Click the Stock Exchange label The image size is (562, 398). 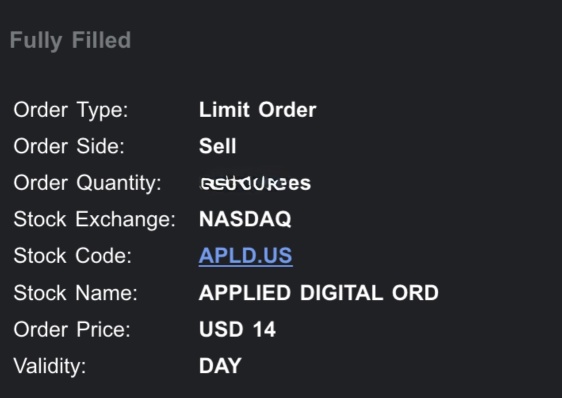[95, 220]
